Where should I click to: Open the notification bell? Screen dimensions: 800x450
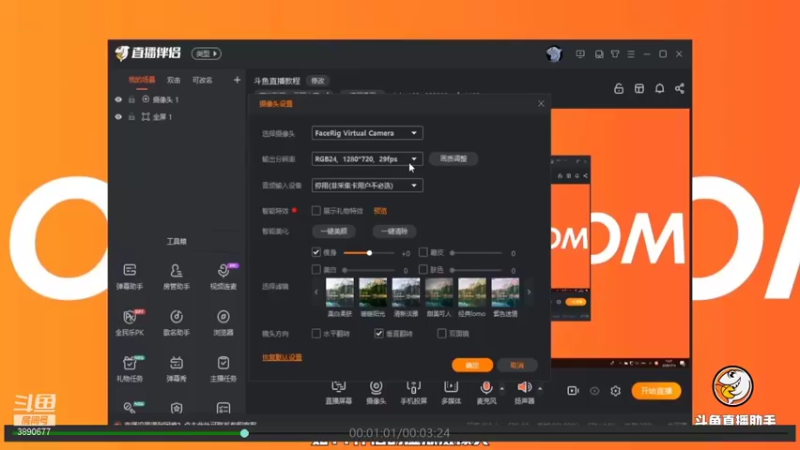tap(659, 88)
